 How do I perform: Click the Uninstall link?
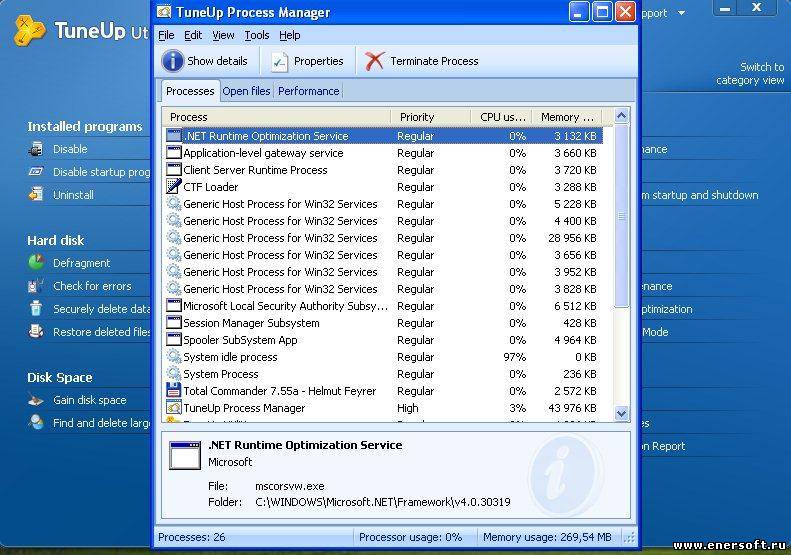74,195
